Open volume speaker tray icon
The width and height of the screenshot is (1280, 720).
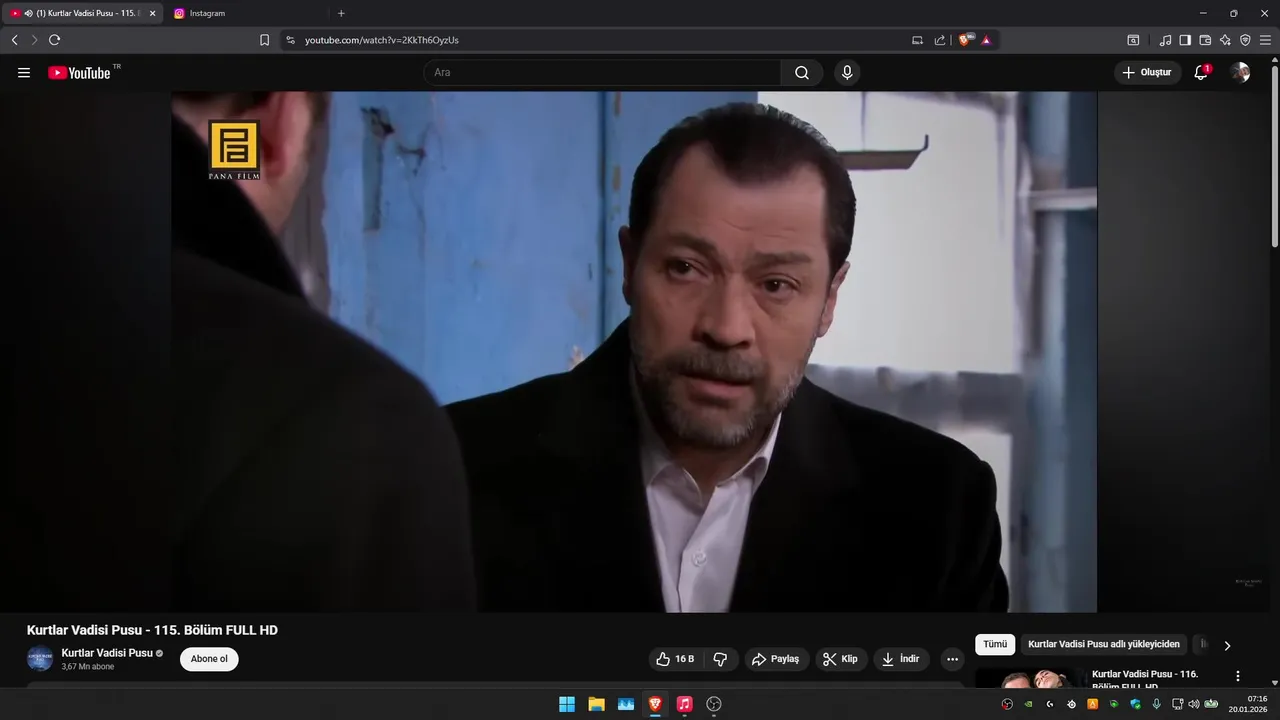tap(1194, 704)
